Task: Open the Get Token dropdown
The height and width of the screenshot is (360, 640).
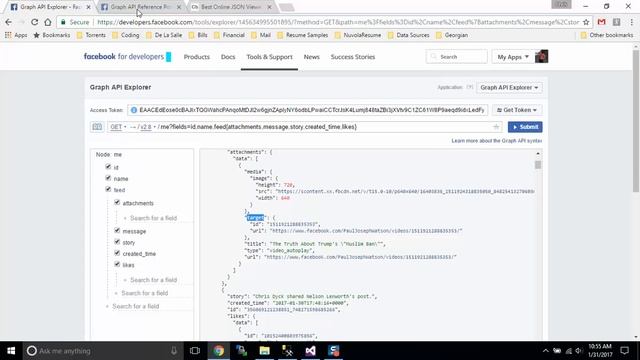Action: pyautogui.click(x=517, y=110)
